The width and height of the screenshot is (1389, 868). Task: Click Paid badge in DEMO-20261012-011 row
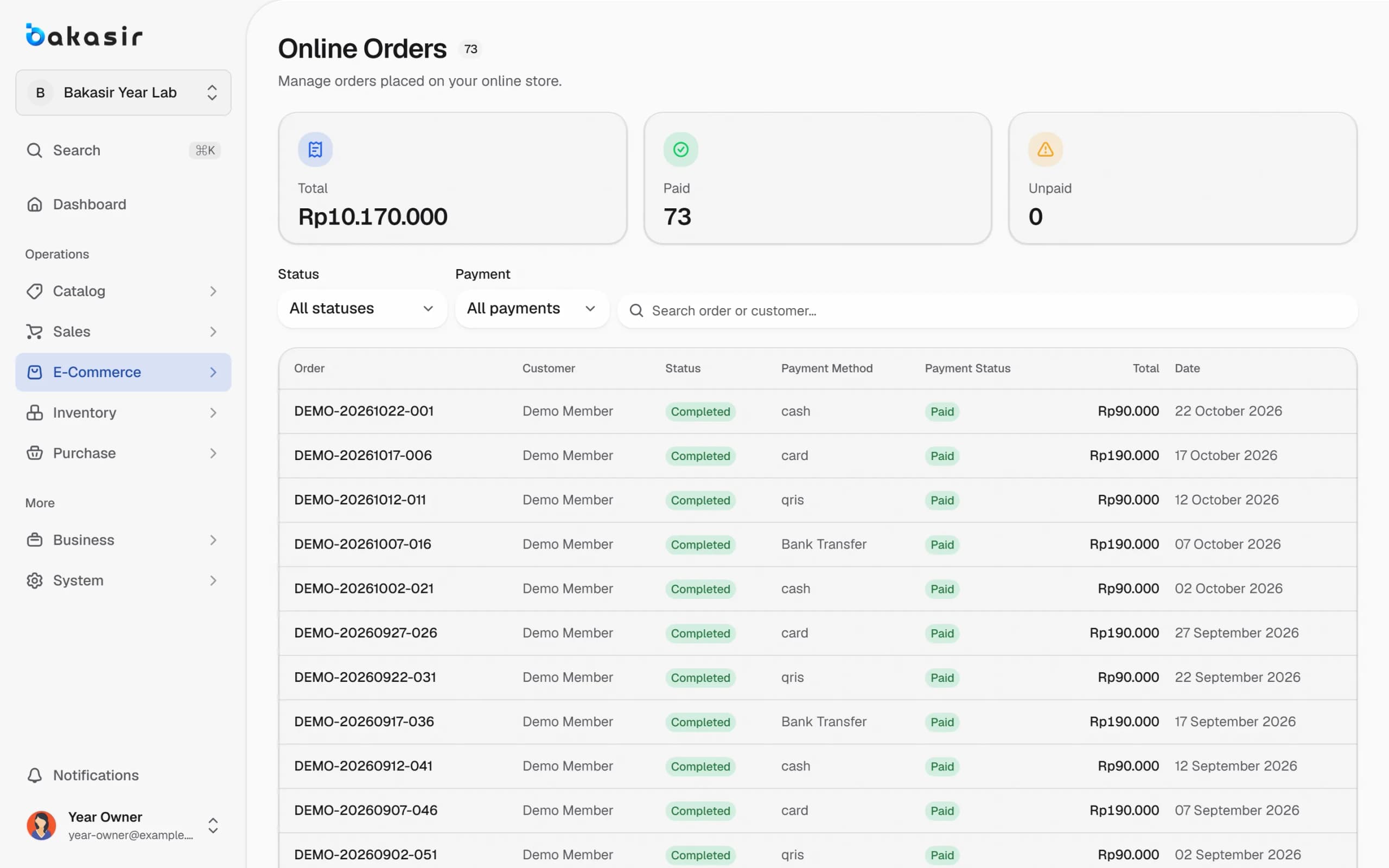click(x=942, y=500)
